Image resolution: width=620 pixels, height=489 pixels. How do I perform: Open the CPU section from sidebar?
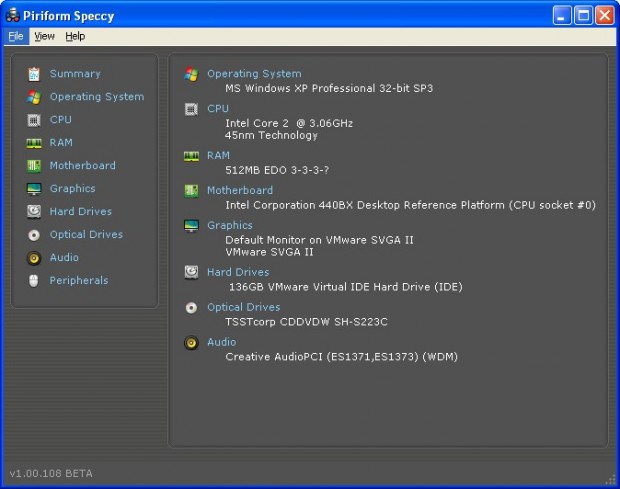coord(60,119)
